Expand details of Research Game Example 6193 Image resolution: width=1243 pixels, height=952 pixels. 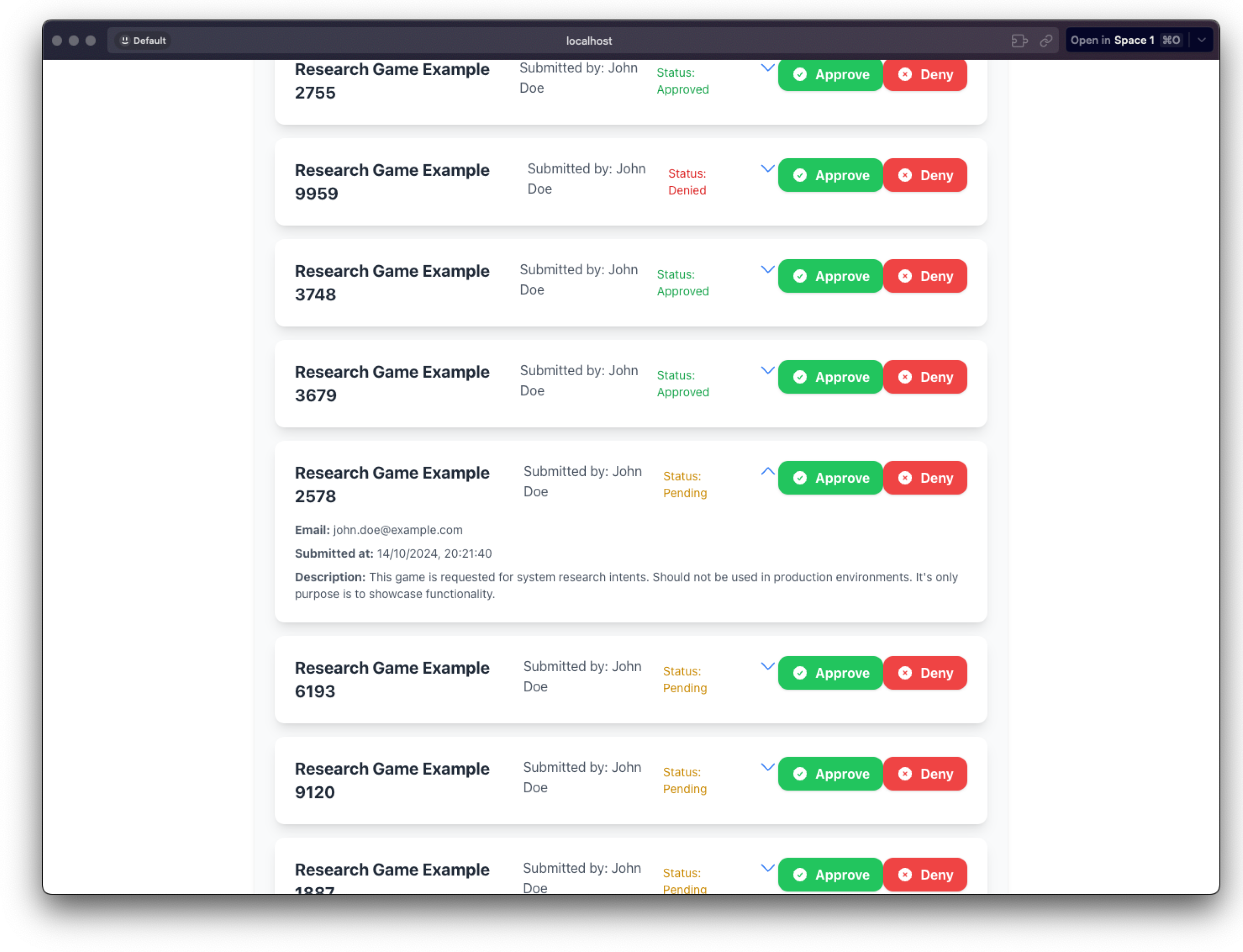(767, 666)
